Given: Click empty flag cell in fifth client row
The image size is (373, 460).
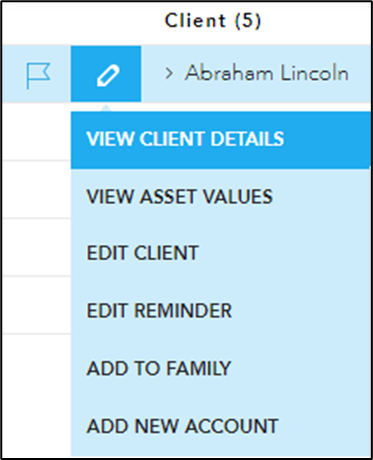Looking at the screenshot, I should pos(36,305).
